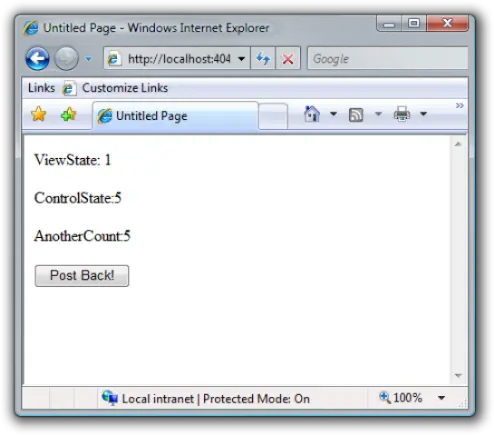494x435 pixels.
Task: Open the 100% zoom level dropdown
Action: [x=441, y=398]
